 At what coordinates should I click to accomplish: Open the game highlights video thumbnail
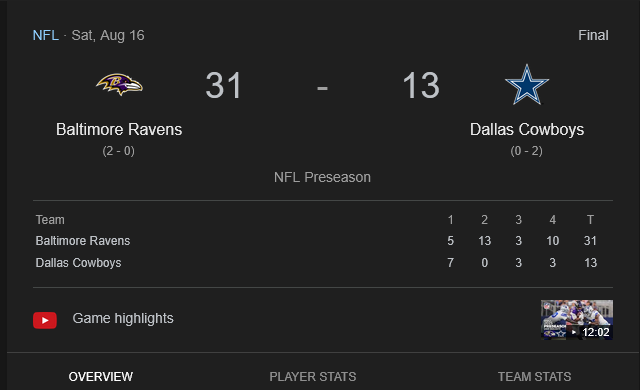pyautogui.click(x=577, y=320)
